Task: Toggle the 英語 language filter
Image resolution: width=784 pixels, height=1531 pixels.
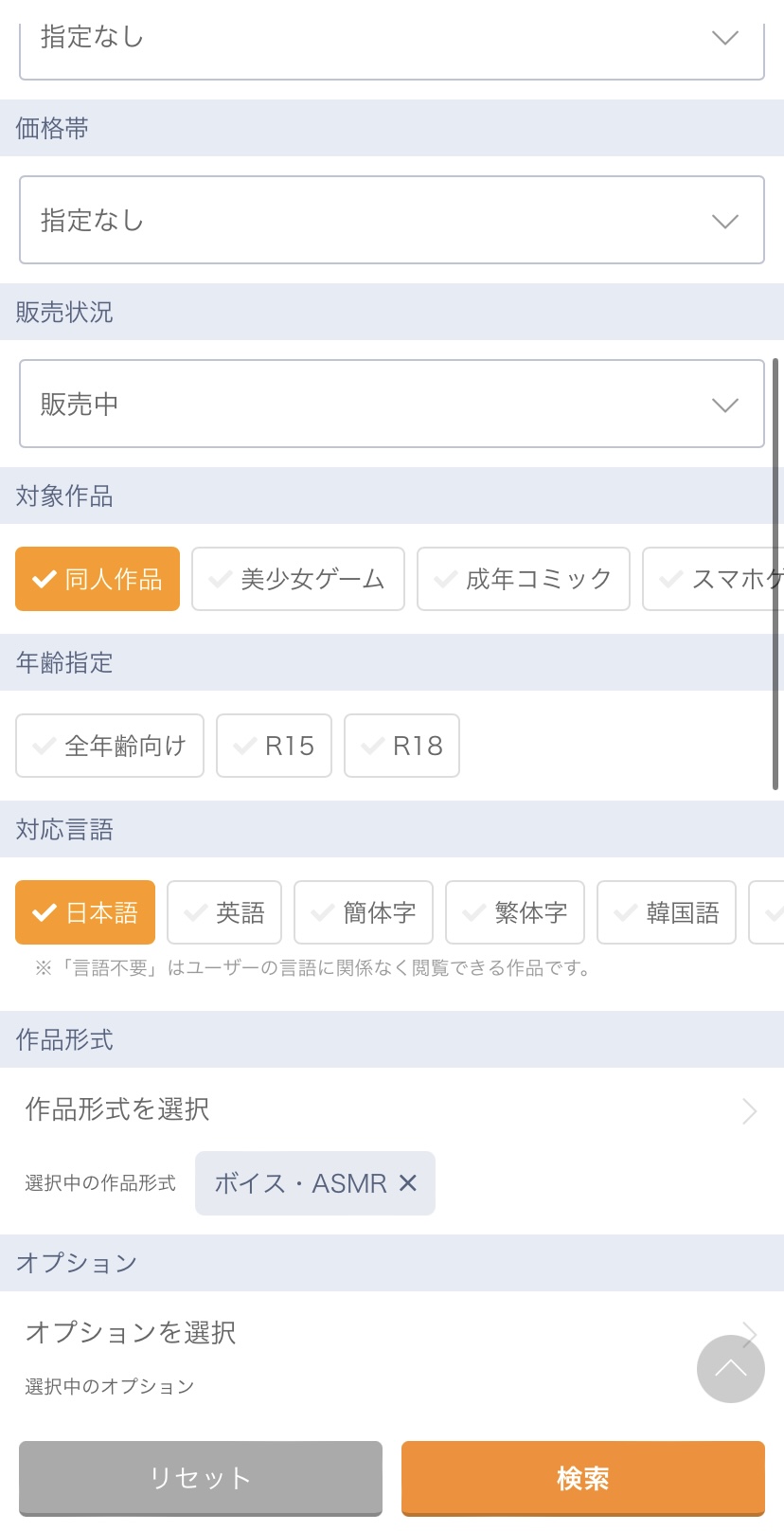Action: [x=224, y=912]
